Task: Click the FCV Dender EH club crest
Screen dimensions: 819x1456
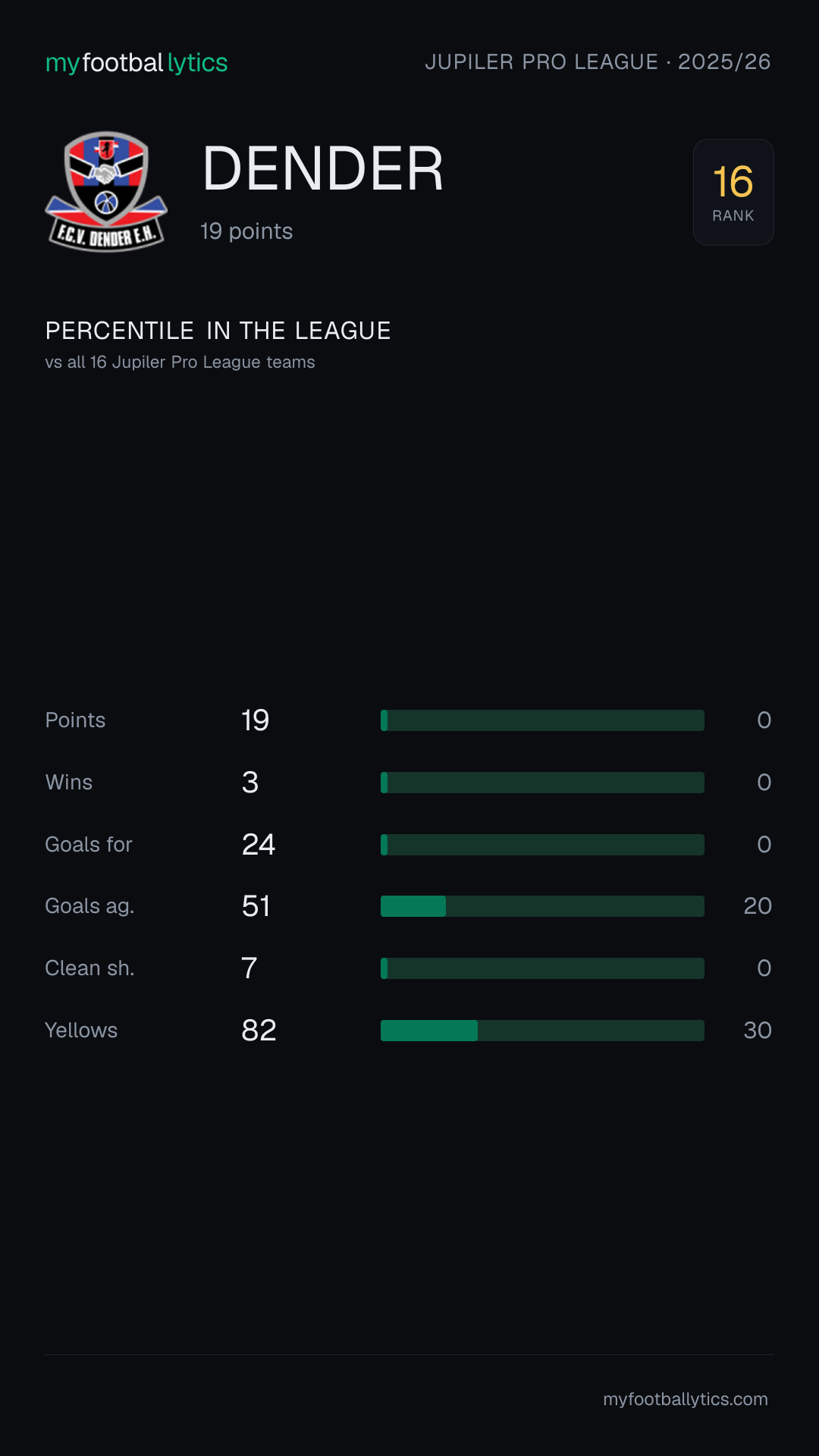Action: (x=106, y=192)
